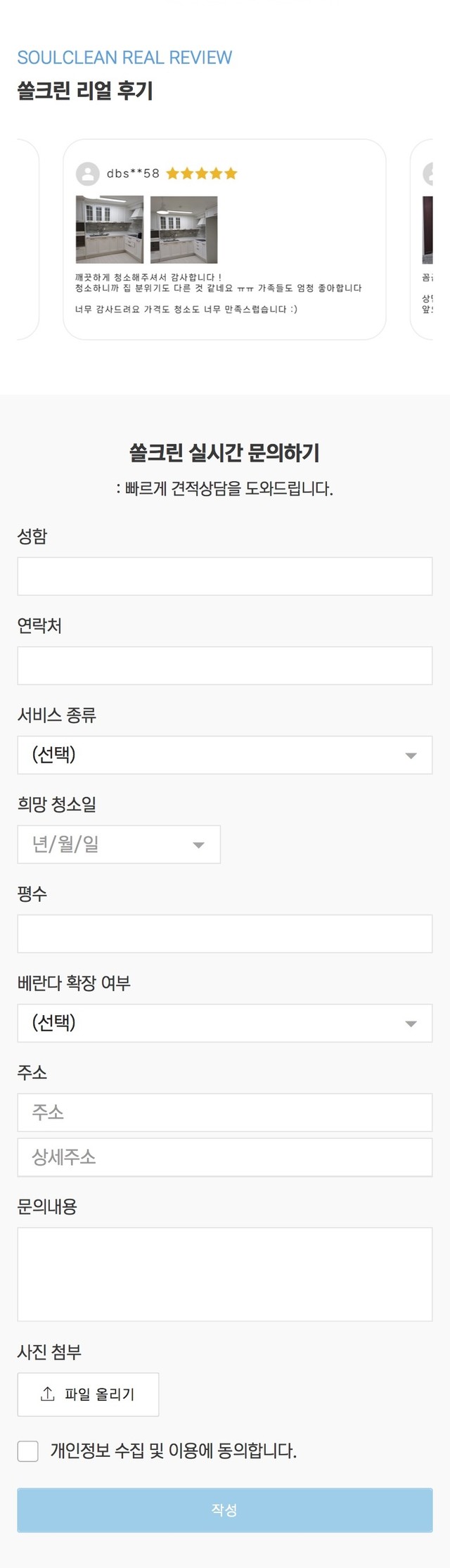
Task: Expand the 베란다 확장 여부 dropdown
Action: 224,1023
